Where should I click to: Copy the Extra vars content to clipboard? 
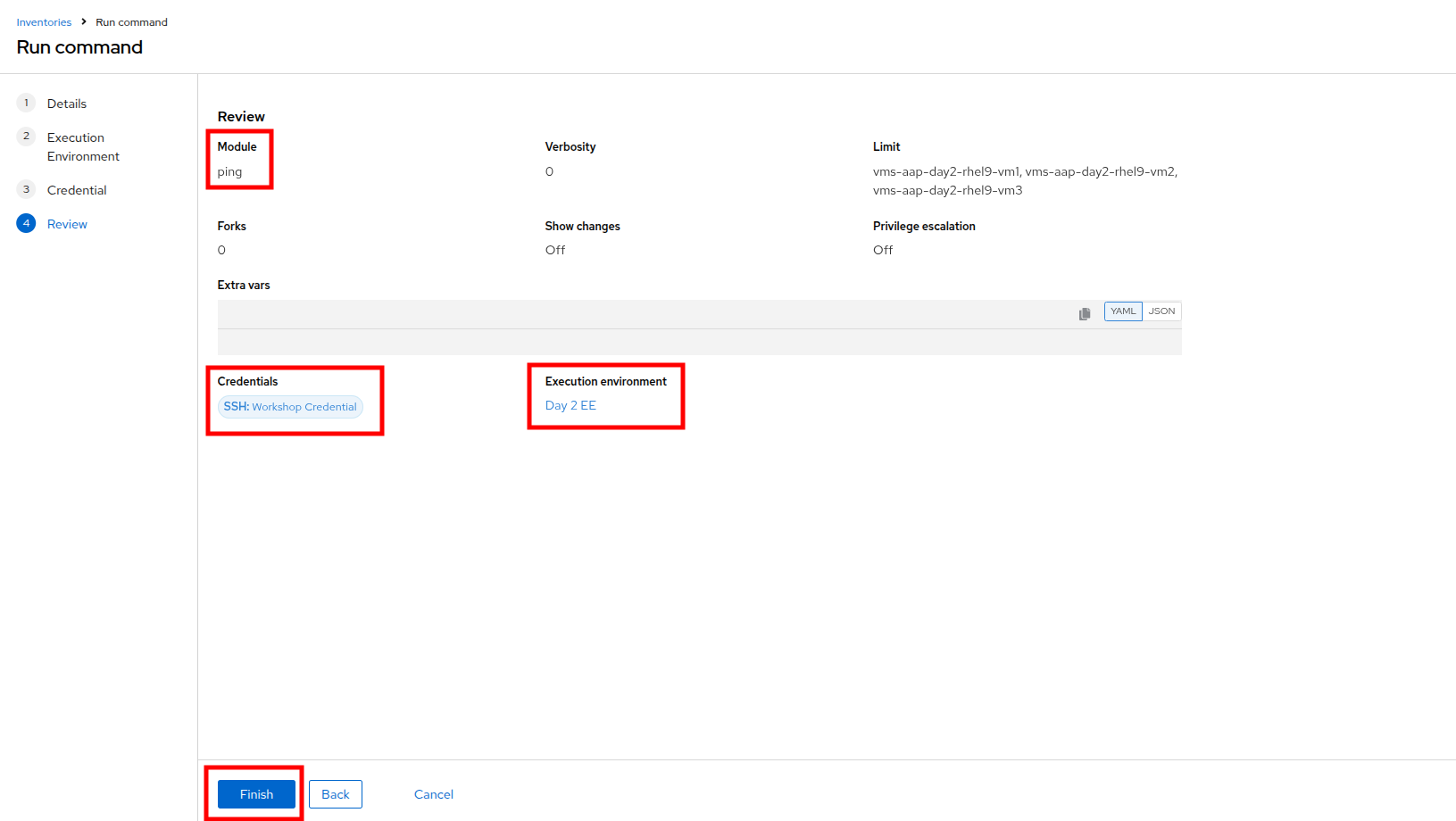click(x=1085, y=313)
